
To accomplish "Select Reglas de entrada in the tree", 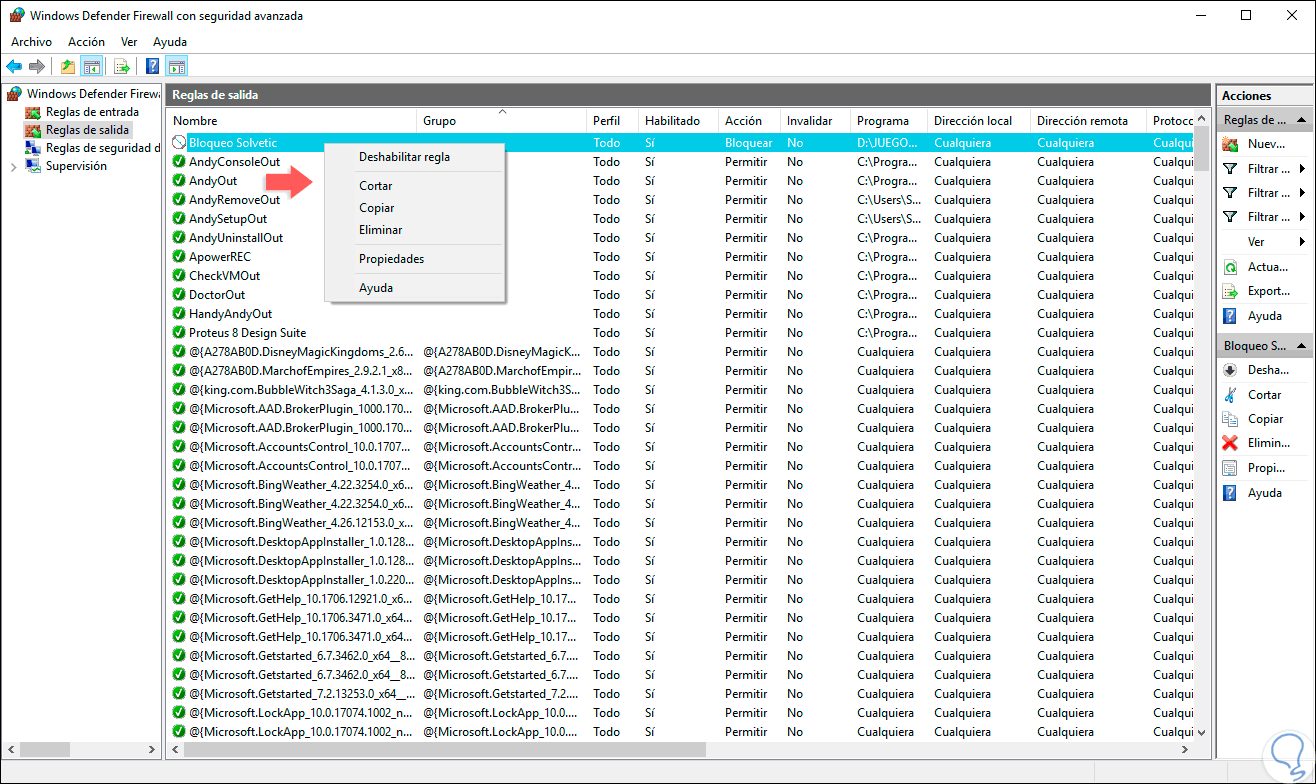I will pyautogui.click(x=92, y=112).
